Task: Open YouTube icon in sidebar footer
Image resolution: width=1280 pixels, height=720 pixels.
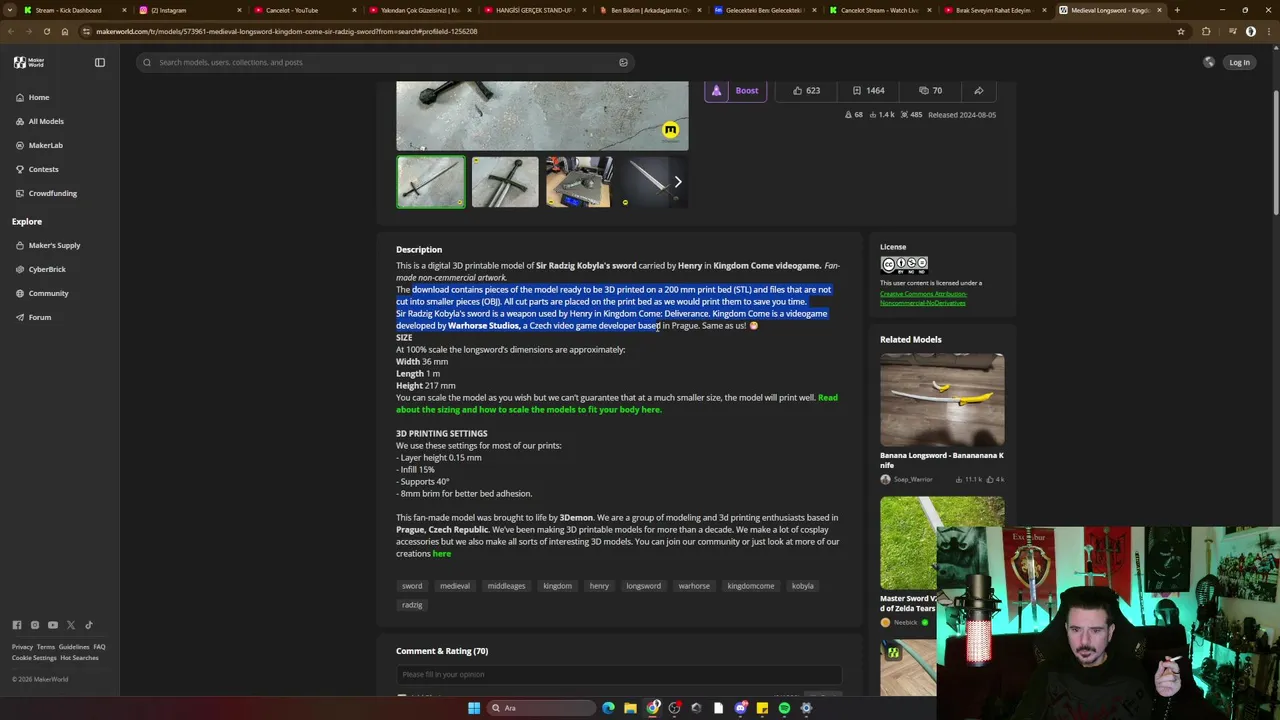Action: coord(53,625)
